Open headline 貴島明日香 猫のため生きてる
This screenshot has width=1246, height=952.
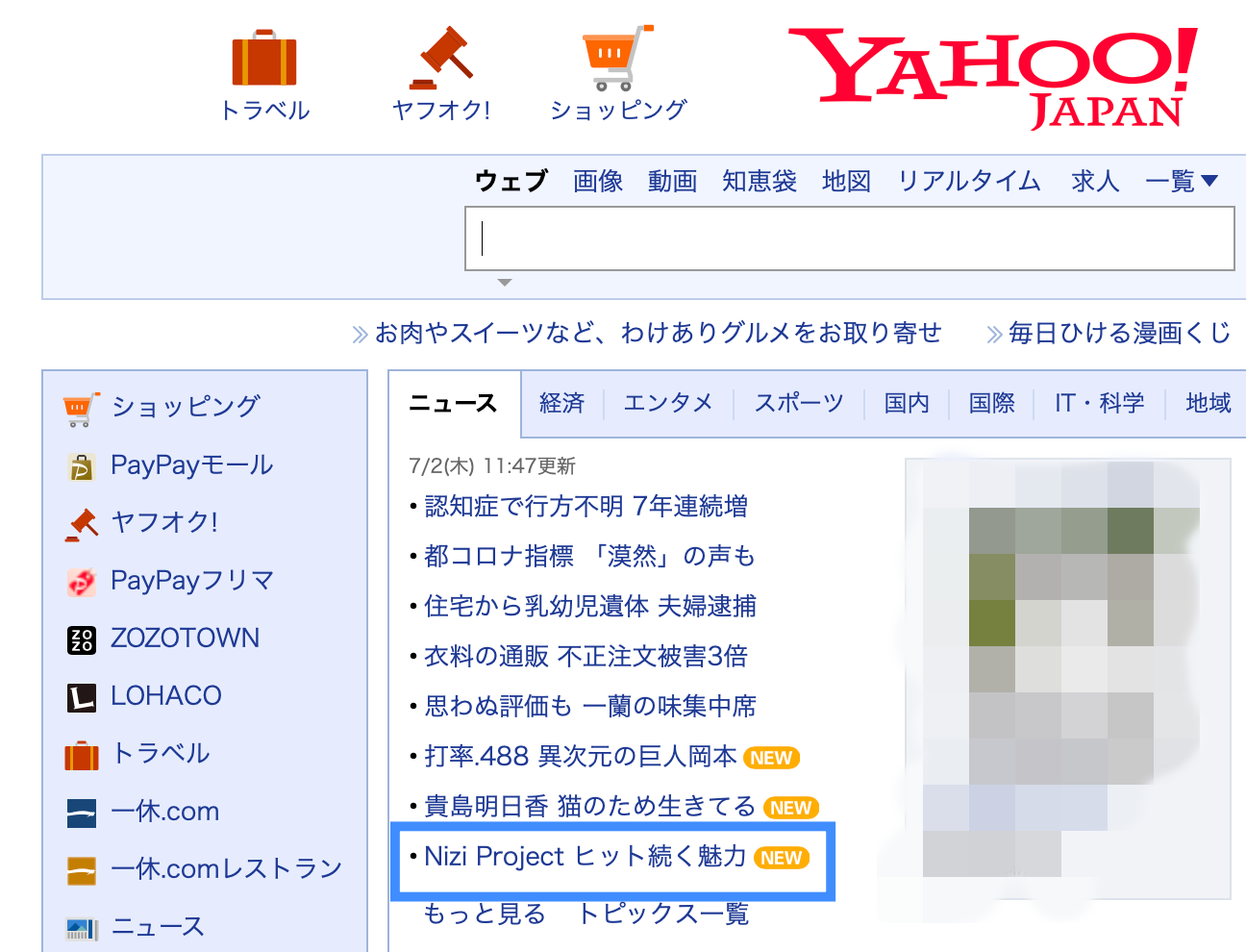coord(590,807)
